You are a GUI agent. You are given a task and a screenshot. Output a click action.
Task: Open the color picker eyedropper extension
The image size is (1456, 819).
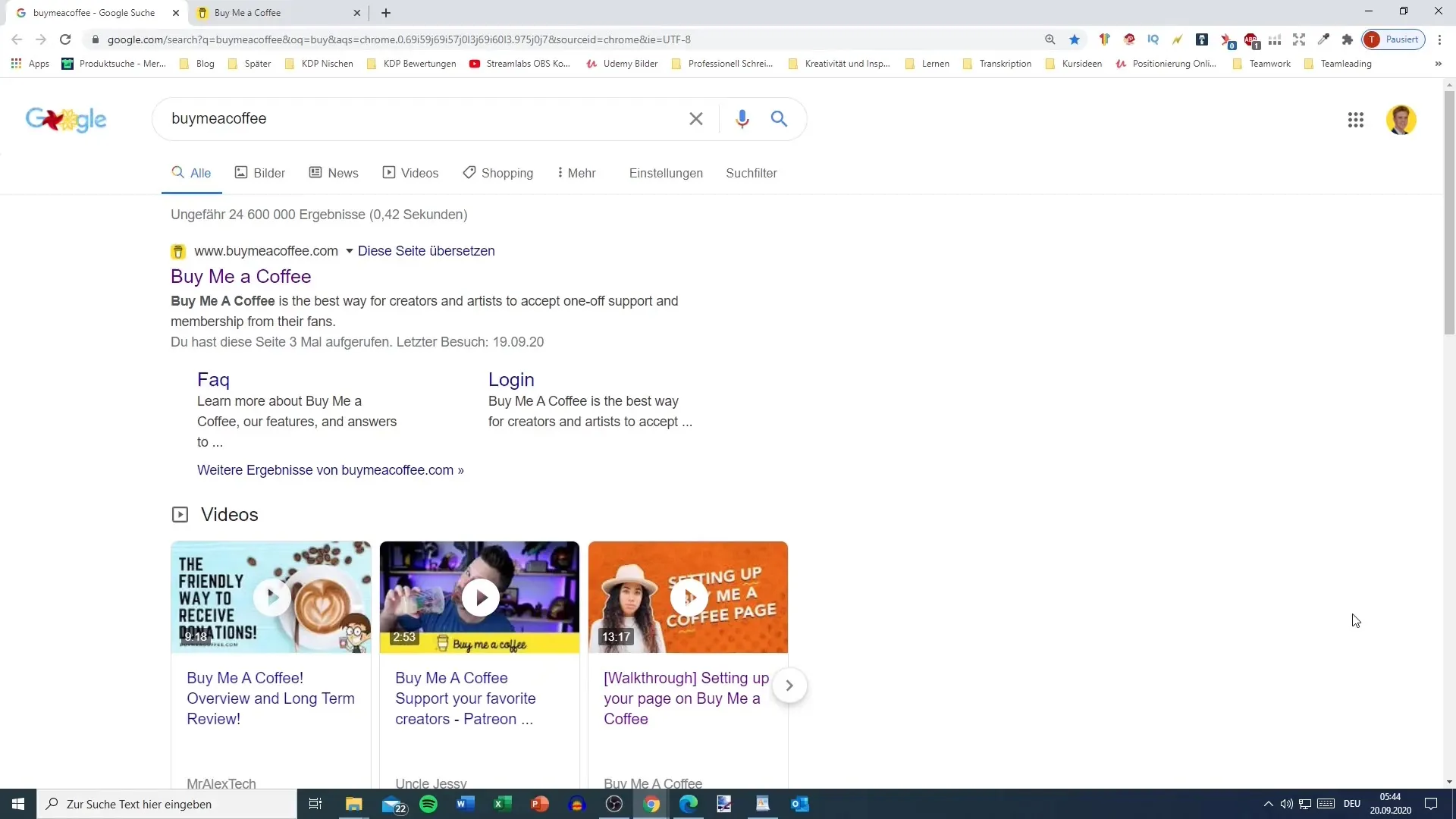click(x=1323, y=39)
